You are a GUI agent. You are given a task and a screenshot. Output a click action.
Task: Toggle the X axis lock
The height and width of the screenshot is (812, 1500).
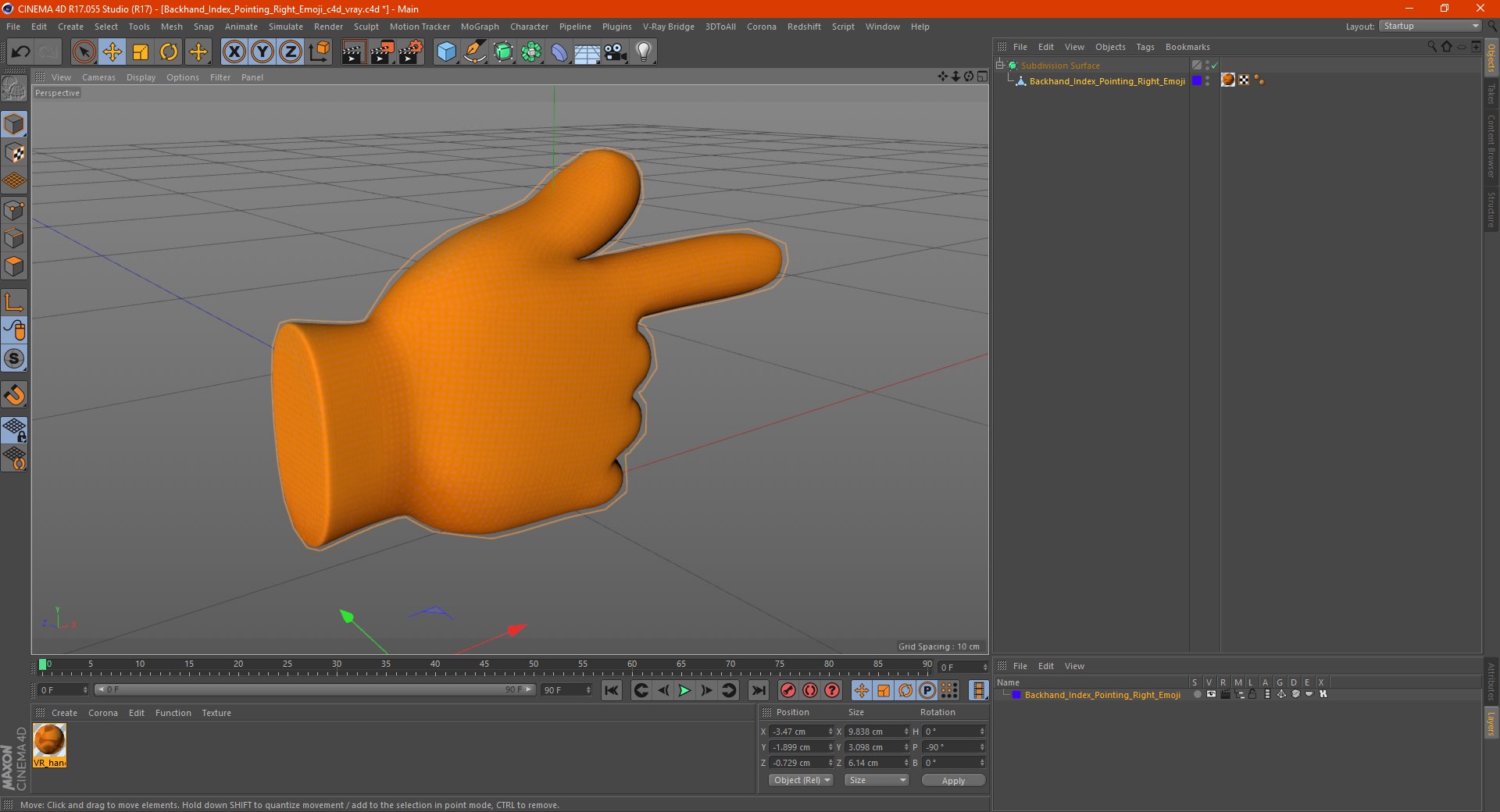234,52
